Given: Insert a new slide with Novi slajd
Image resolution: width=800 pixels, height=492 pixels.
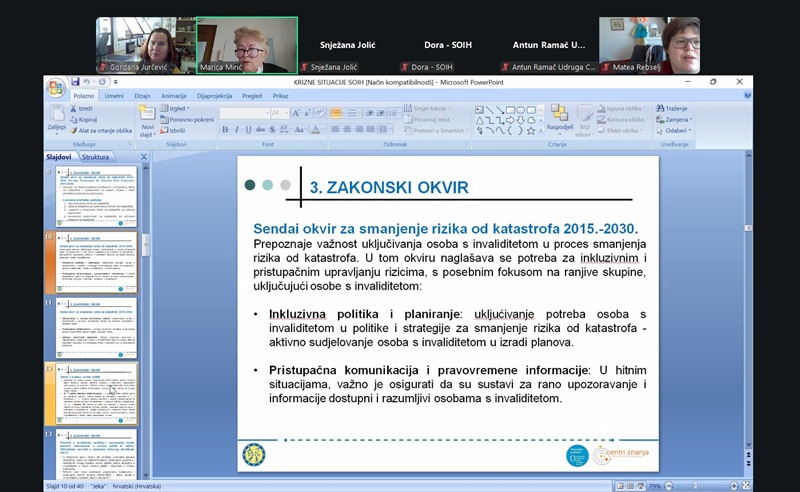Looking at the screenshot, I should [x=148, y=119].
